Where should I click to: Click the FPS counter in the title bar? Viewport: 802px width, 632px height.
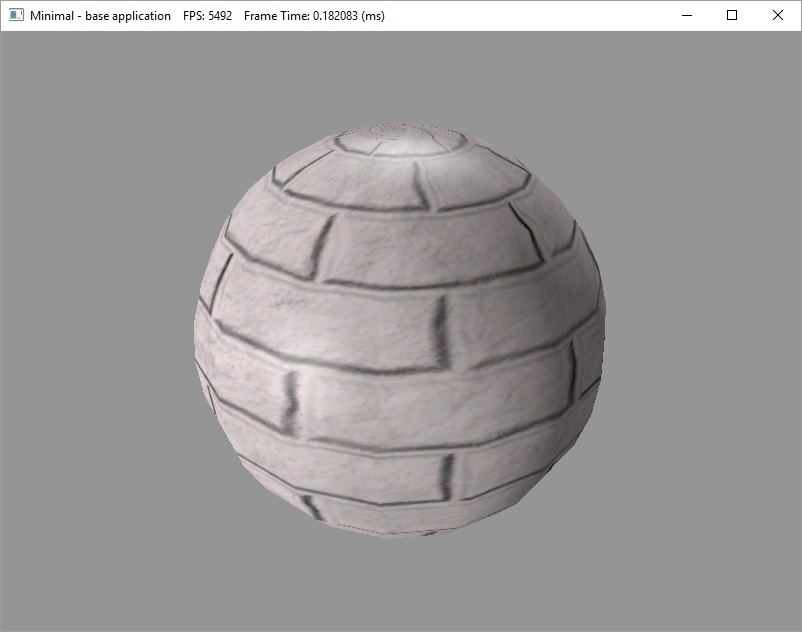coord(207,16)
